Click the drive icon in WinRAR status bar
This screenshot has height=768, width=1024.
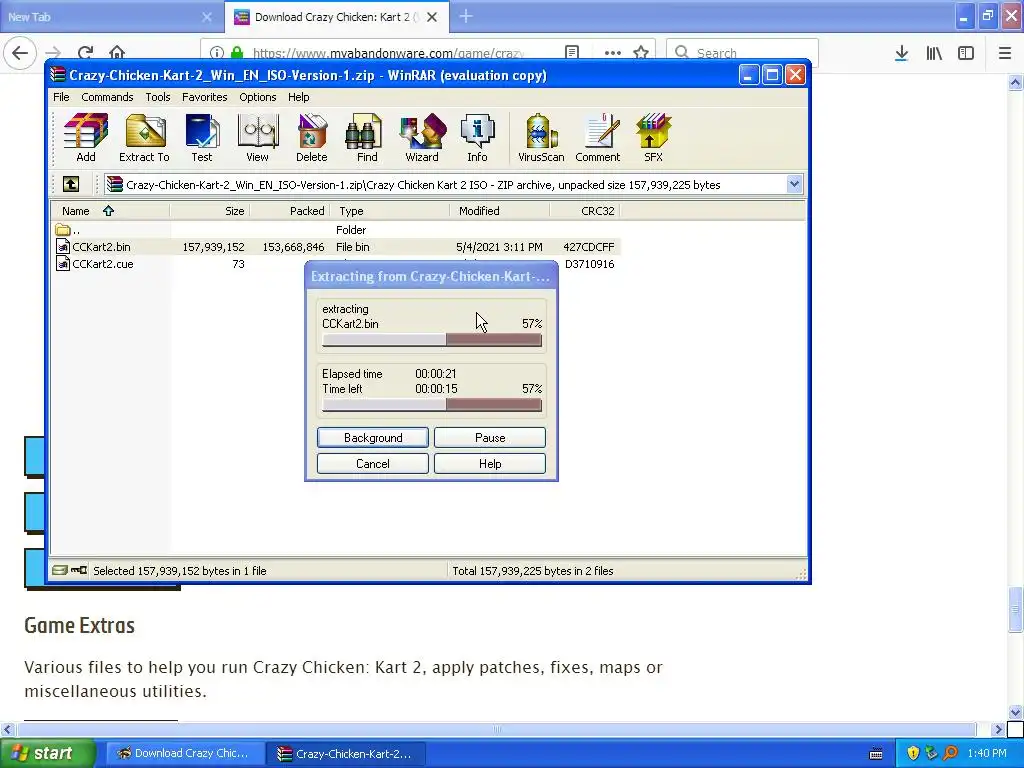[59, 570]
